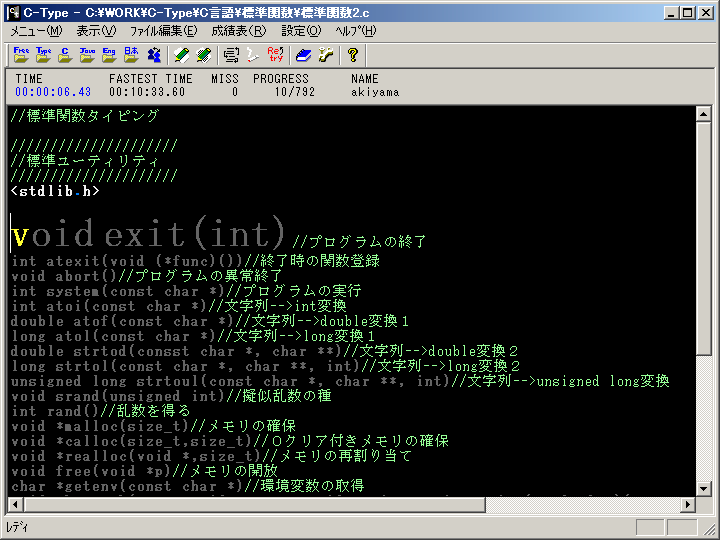The image size is (720, 540).
Task: Click the red Retry icon
Action: (276, 55)
